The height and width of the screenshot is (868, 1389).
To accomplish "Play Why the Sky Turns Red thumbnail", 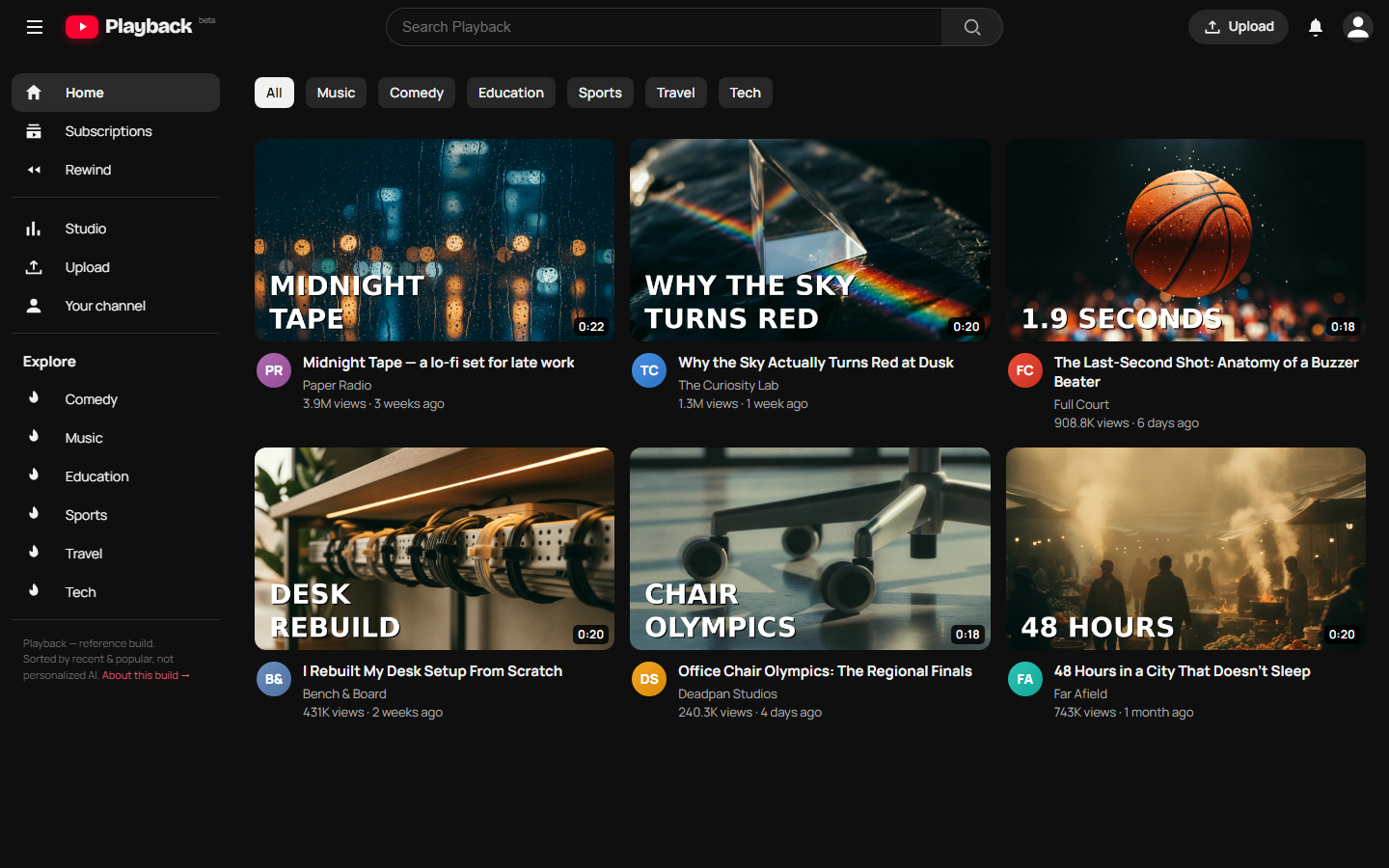I will tap(810, 240).
